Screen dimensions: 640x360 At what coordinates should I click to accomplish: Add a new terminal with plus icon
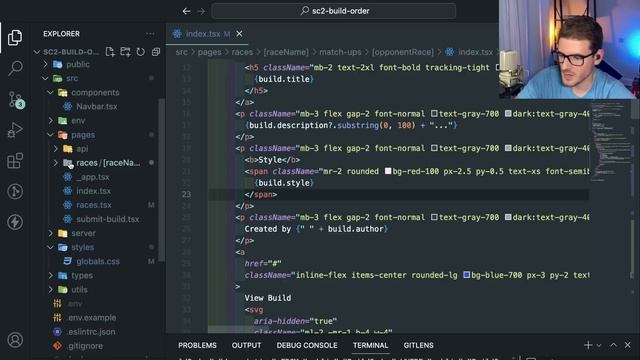pos(588,345)
